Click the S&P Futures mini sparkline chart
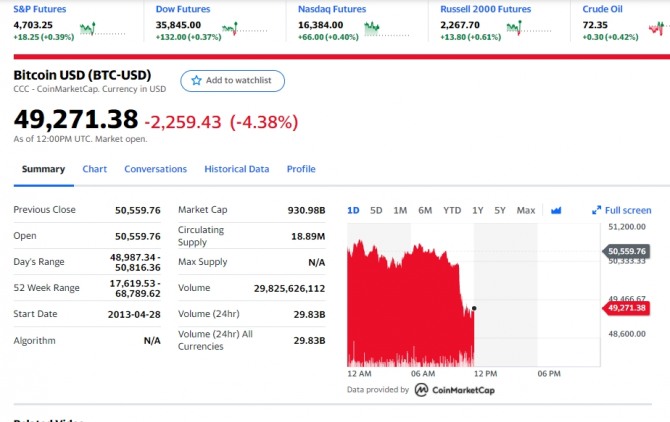 pyautogui.click(x=89, y=28)
